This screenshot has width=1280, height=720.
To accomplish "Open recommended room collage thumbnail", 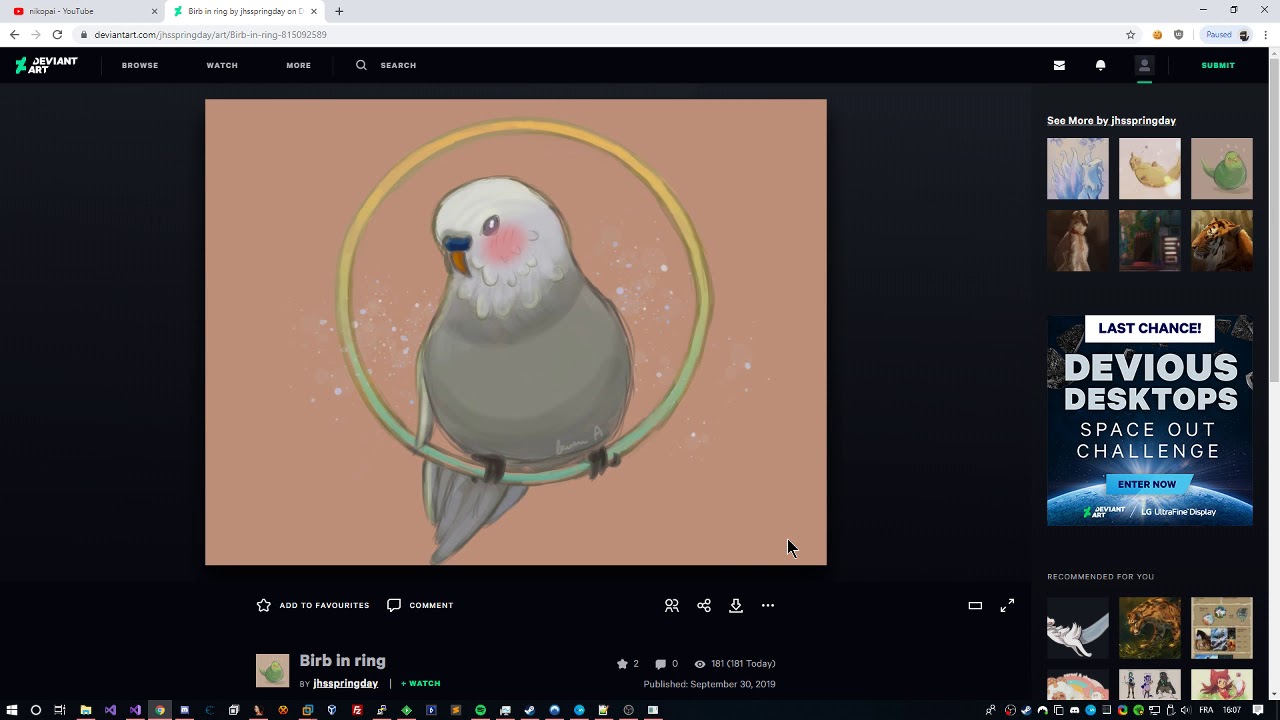I will [x=1222, y=628].
